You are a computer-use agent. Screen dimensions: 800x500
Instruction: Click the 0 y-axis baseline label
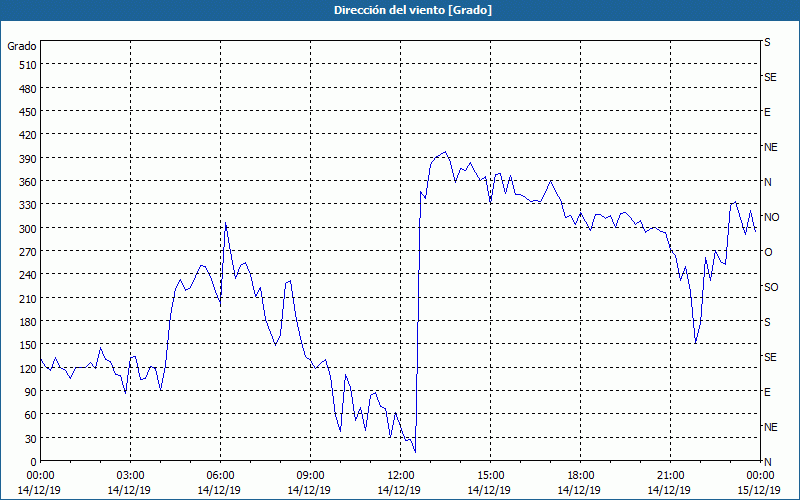pos(34,462)
